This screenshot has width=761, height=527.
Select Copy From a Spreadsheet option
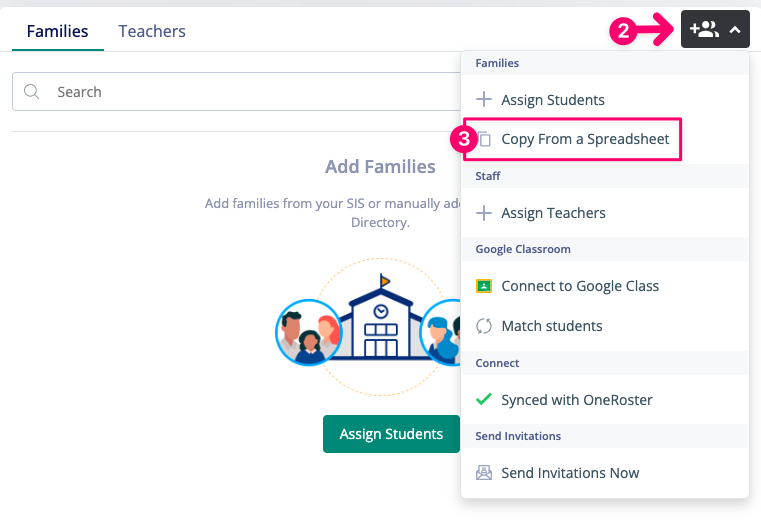click(585, 139)
